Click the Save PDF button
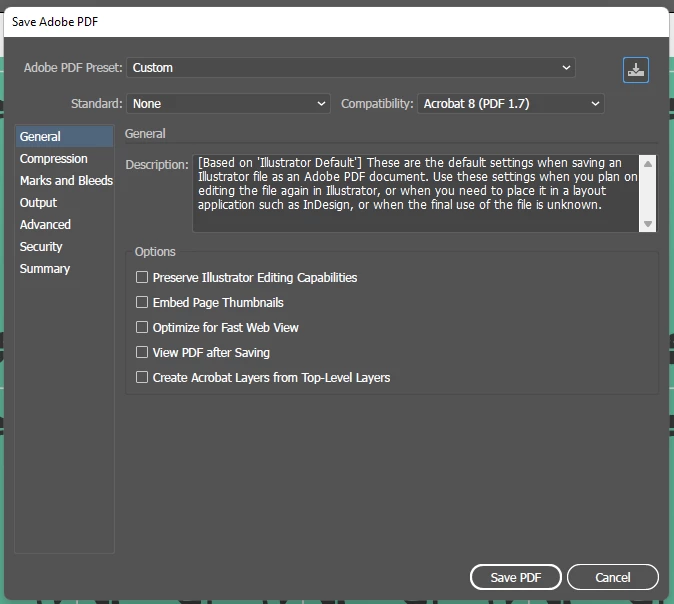 click(x=516, y=577)
